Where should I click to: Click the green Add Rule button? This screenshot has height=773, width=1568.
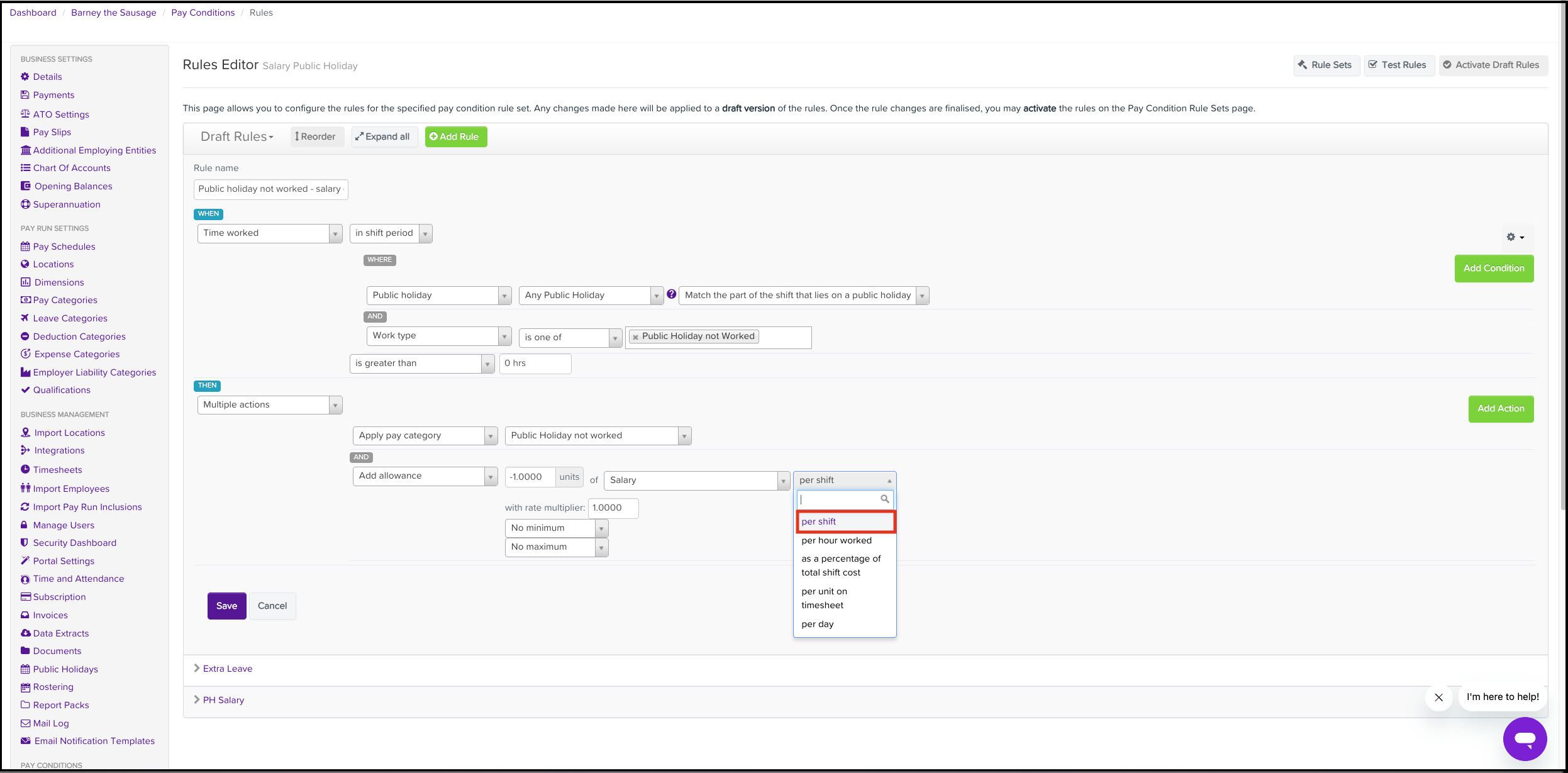click(x=455, y=136)
